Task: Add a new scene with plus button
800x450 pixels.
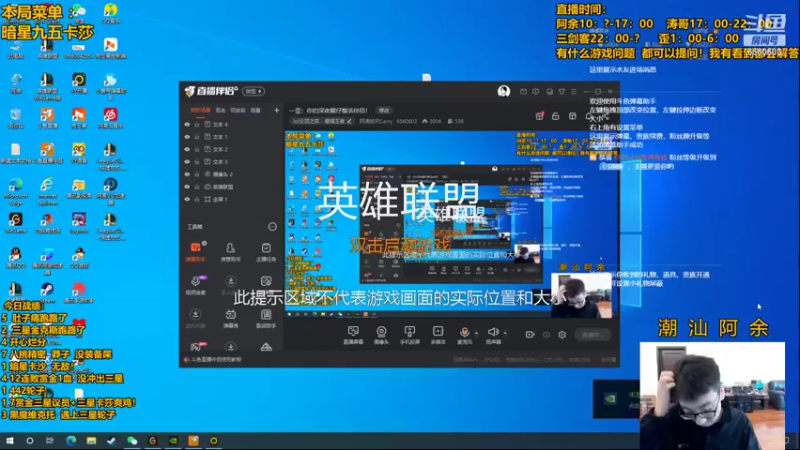Action: pyautogui.click(x=277, y=110)
